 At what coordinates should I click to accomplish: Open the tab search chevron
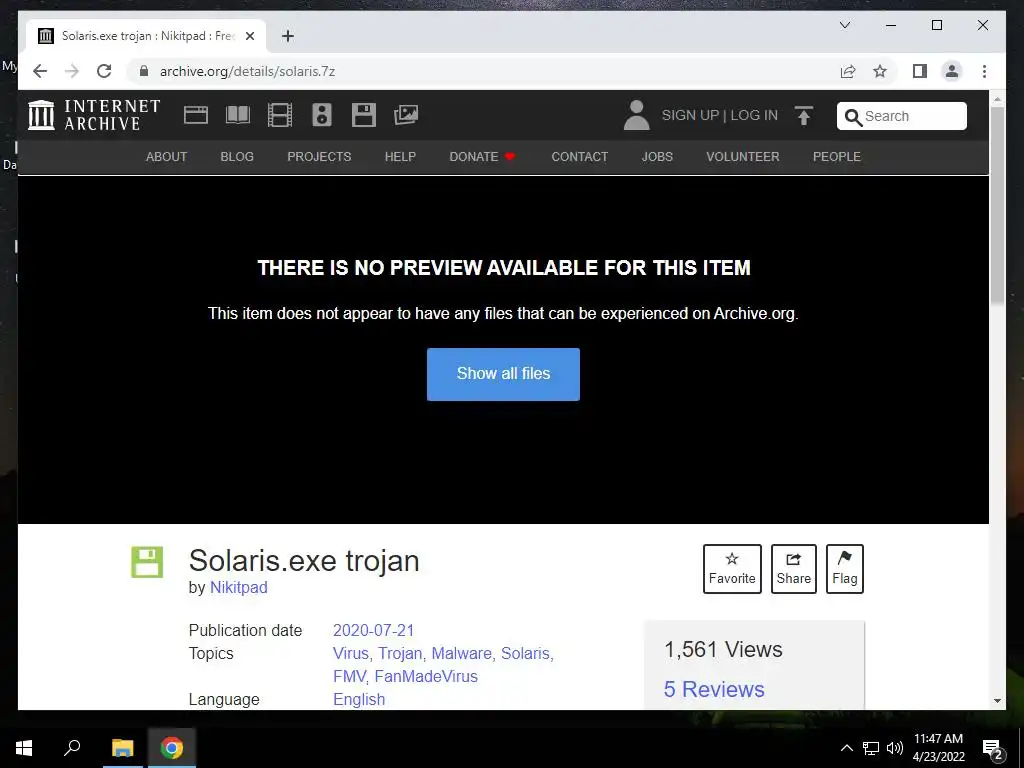(844, 25)
